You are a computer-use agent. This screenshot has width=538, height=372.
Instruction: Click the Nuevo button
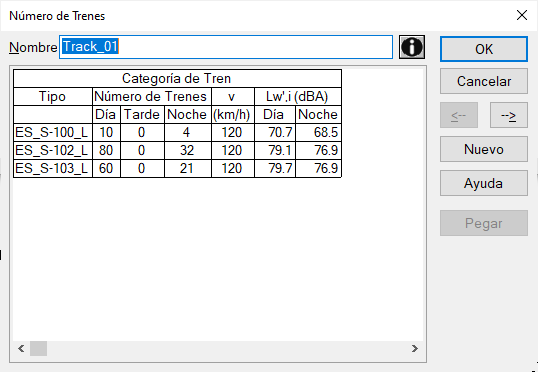tap(484, 149)
